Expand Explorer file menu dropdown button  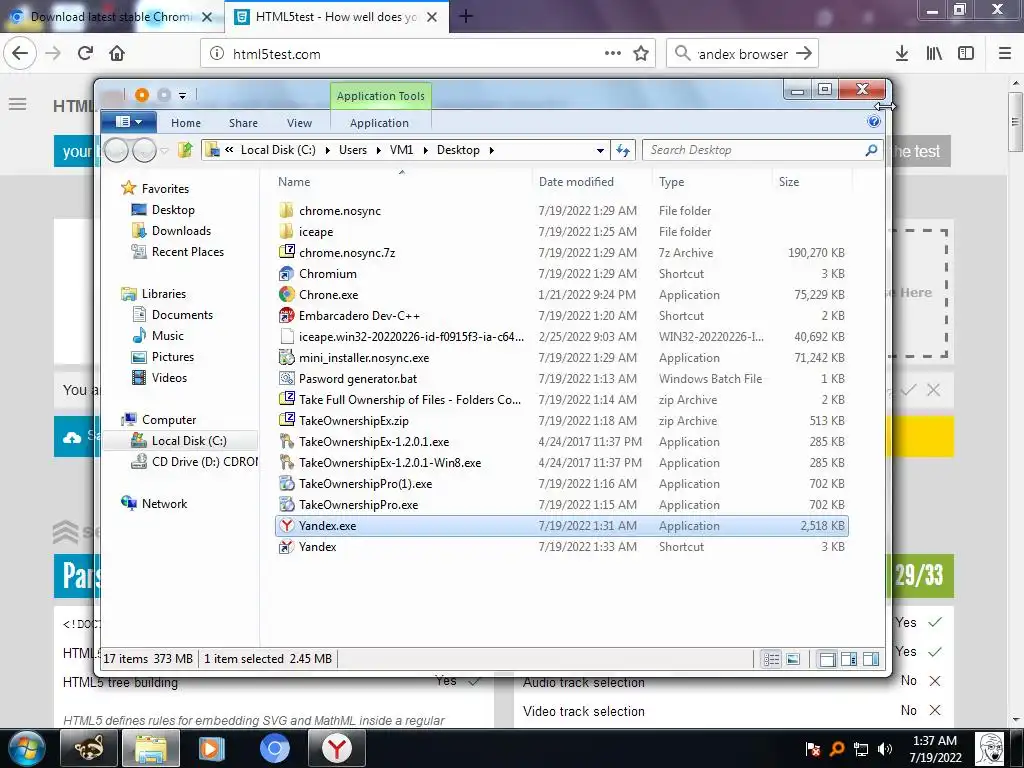point(129,121)
